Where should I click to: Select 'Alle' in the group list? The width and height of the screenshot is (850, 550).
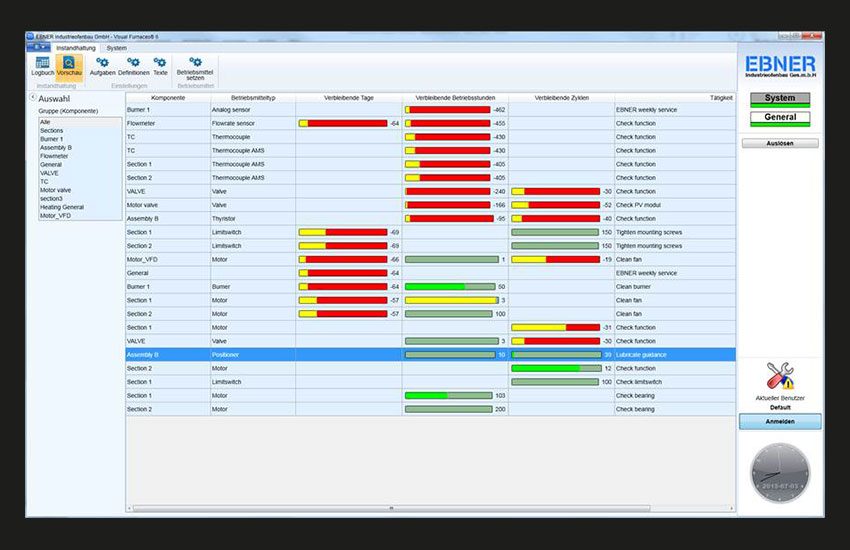pos(80,122)
